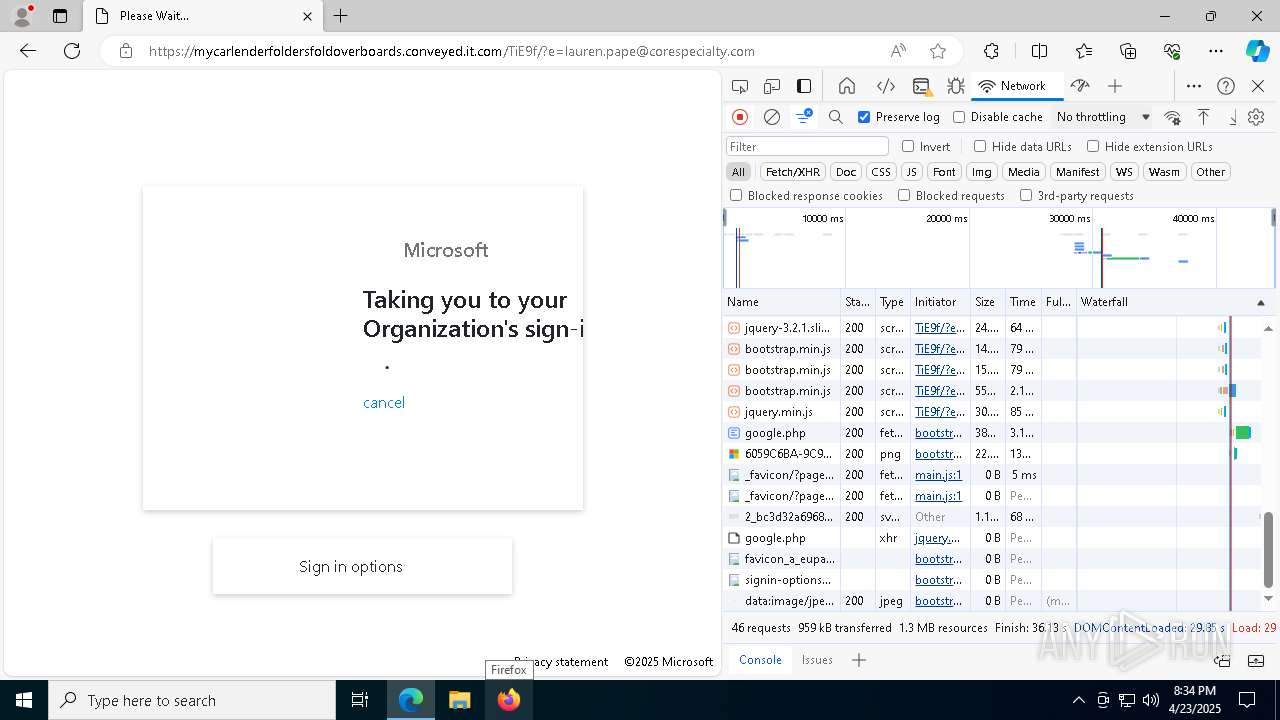
Task: Open the Sources bug icon panel
Action: coord(955,86)
